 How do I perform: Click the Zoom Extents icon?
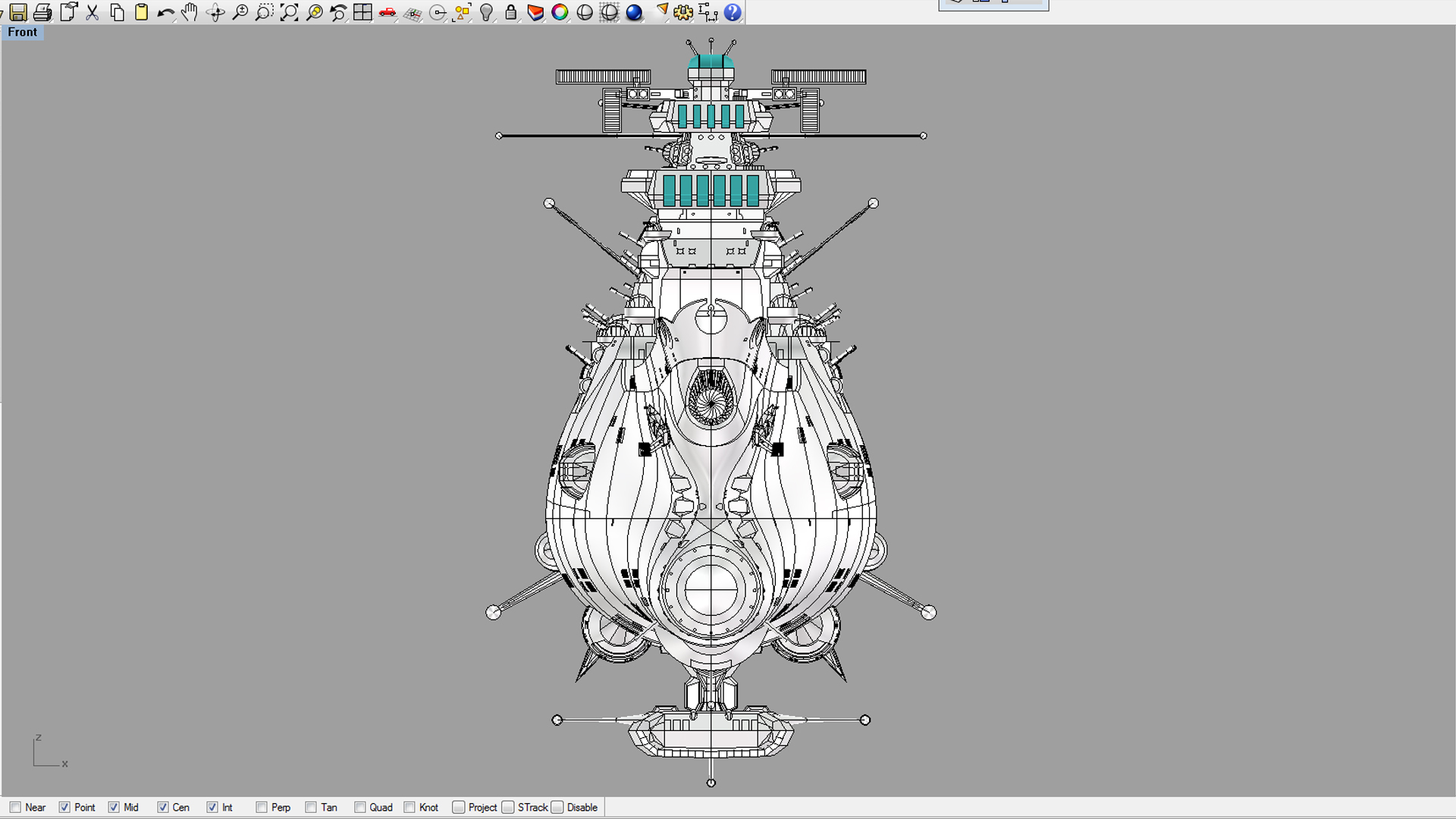[x=289, y=12]
